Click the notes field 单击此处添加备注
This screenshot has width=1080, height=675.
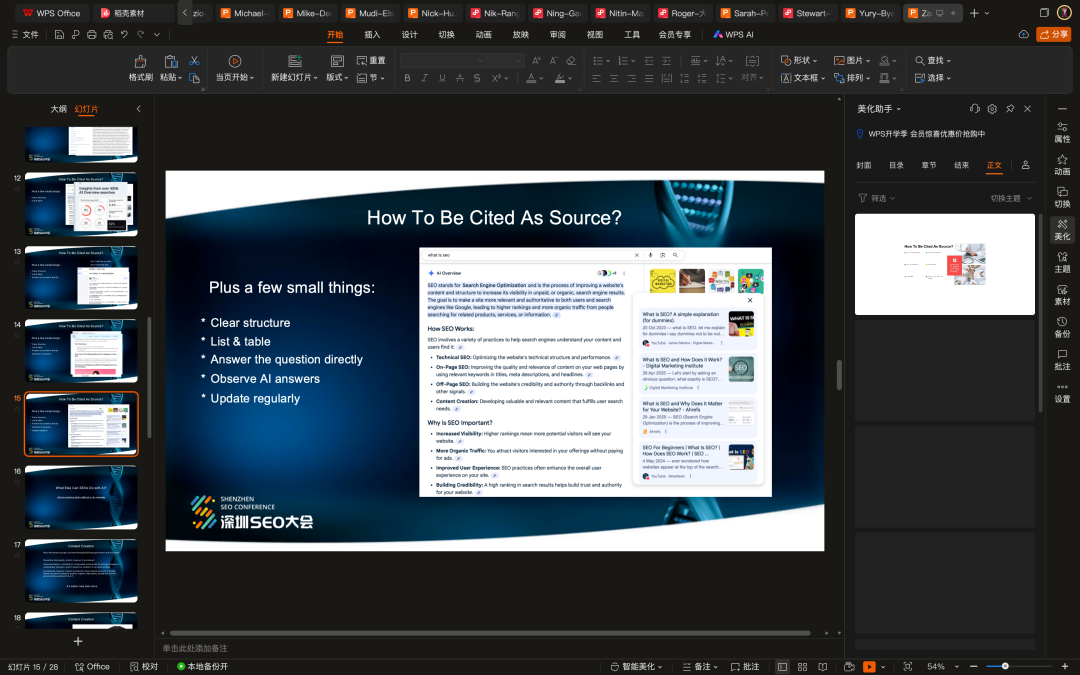coord(195,648)
